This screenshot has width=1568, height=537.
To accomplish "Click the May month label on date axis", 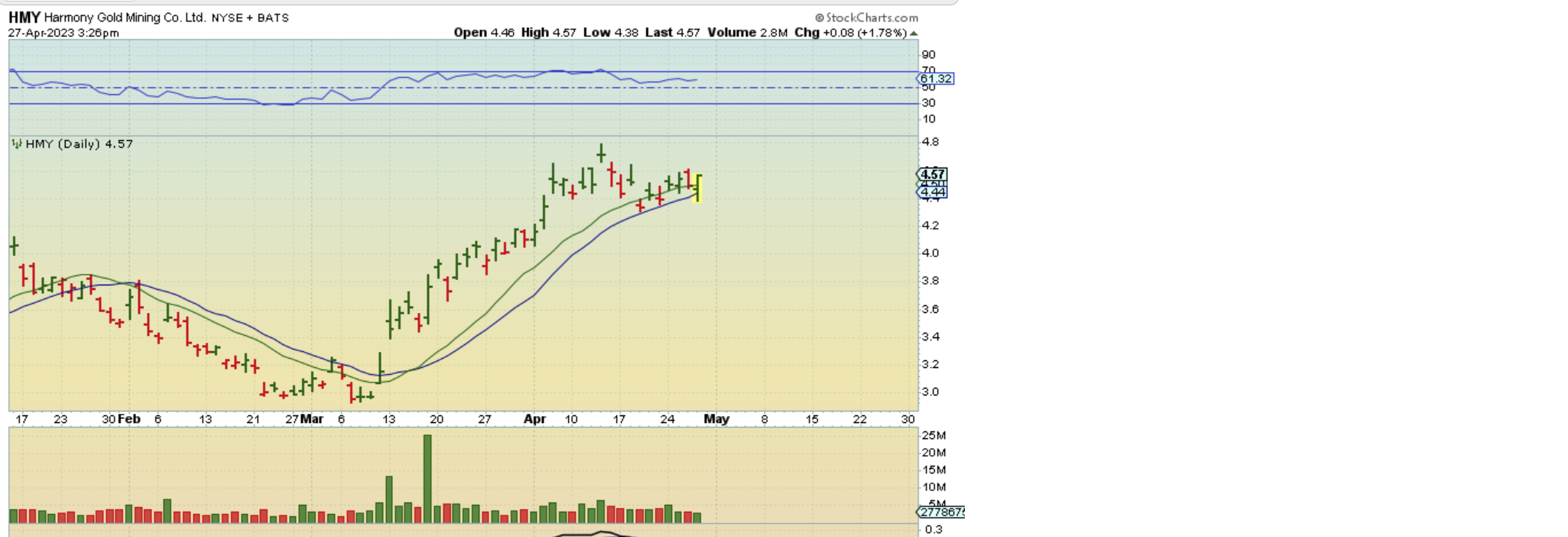I will click(716, 419).
